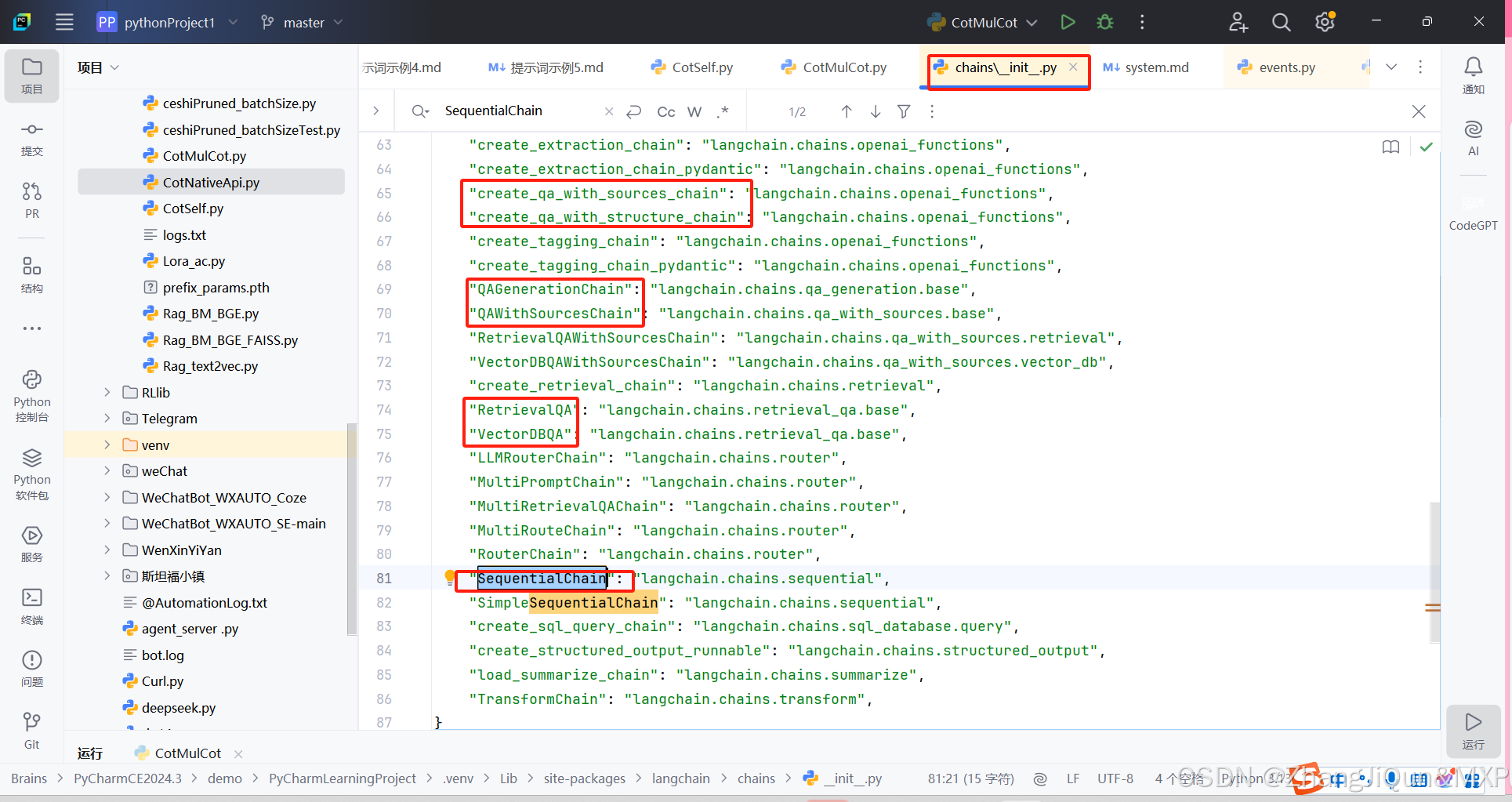Open CotMulCot run configuration dropdown
Viewport: 1512px width, 802px height.
[x=983, y=22]
